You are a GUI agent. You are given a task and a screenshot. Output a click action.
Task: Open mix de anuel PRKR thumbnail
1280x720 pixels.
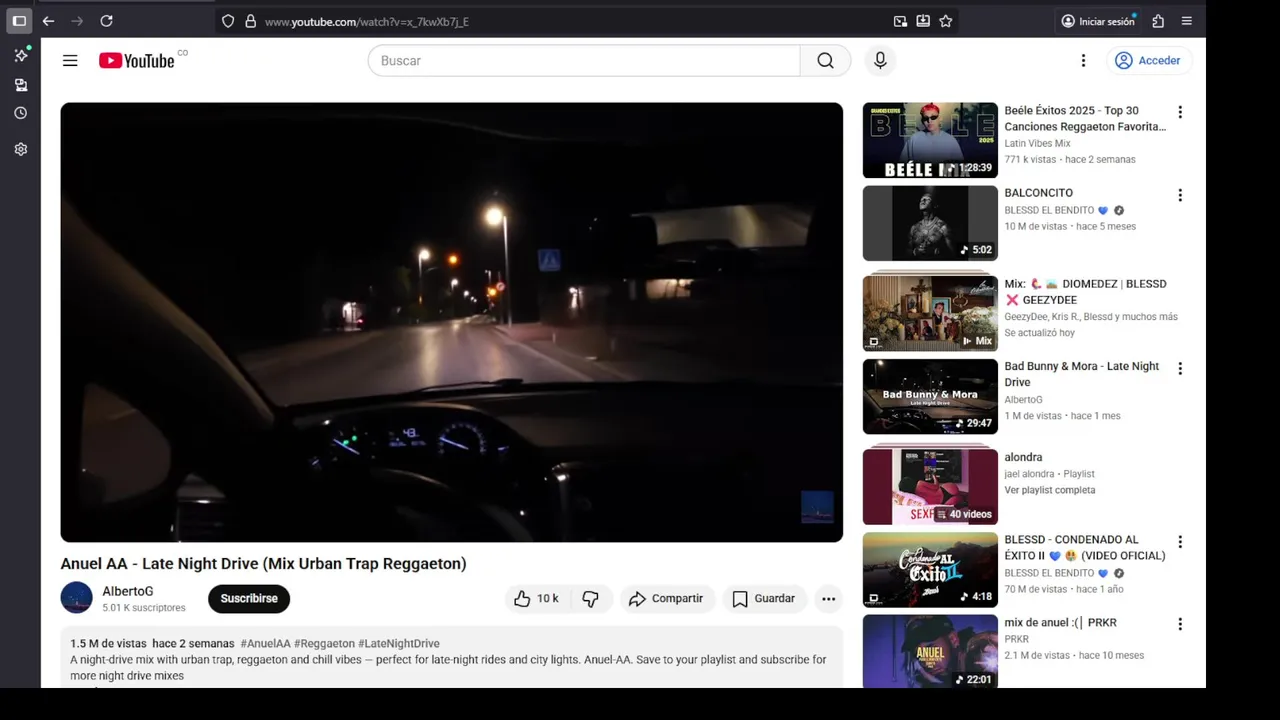pyautogui.click(x=930, y=651)
